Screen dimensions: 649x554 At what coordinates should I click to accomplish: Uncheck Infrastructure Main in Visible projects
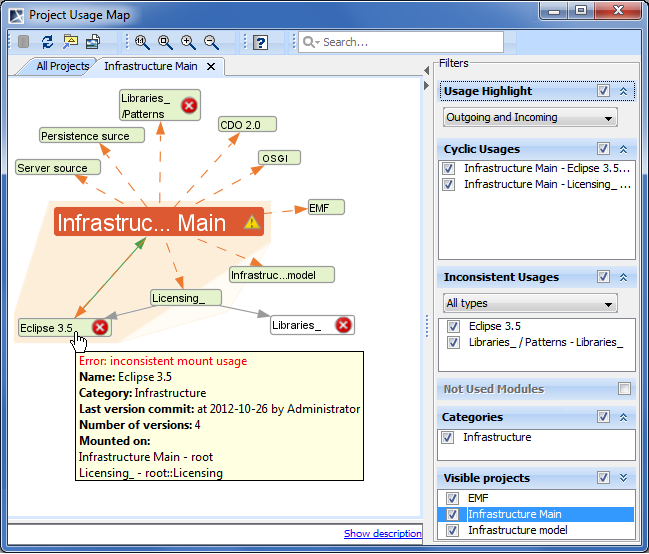[452, 515]
